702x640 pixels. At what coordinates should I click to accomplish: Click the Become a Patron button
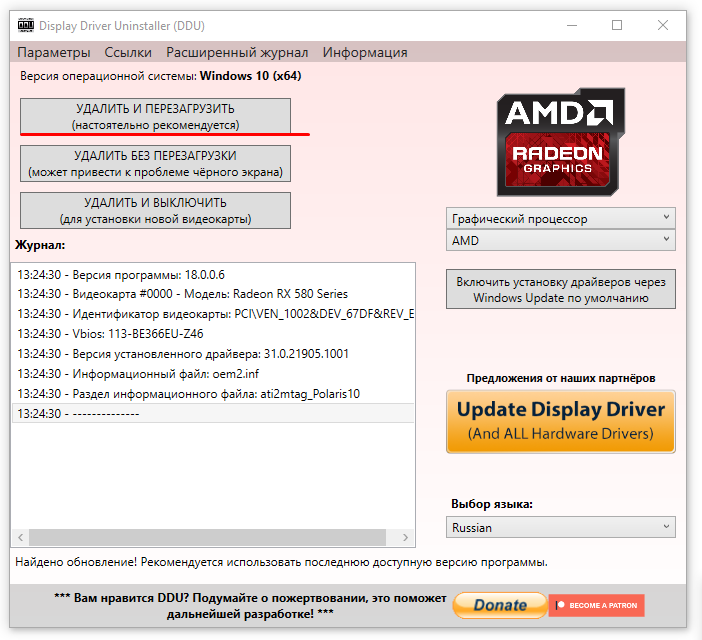(596, 605)
